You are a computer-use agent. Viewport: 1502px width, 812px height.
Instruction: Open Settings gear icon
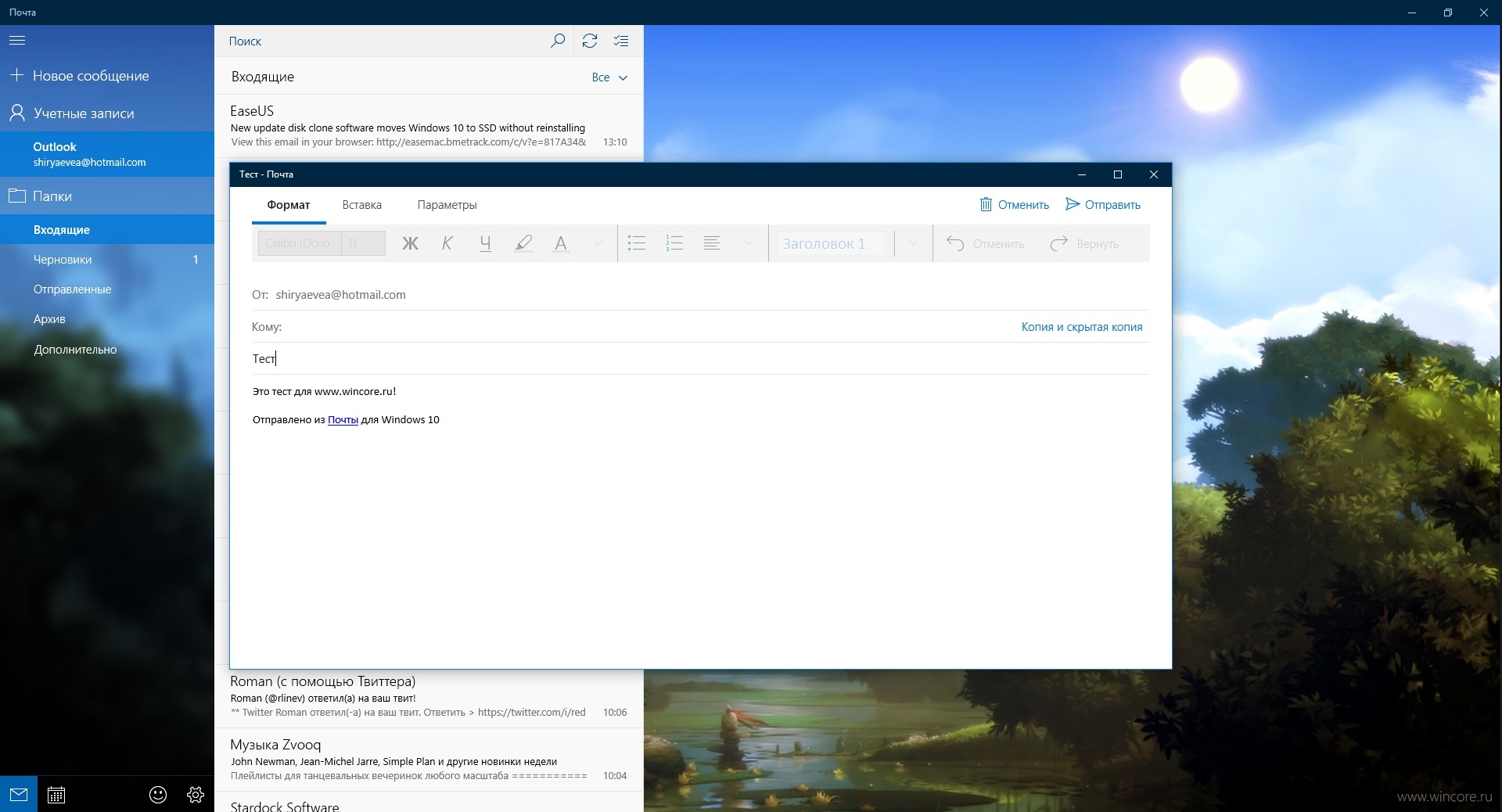(196, 795)
